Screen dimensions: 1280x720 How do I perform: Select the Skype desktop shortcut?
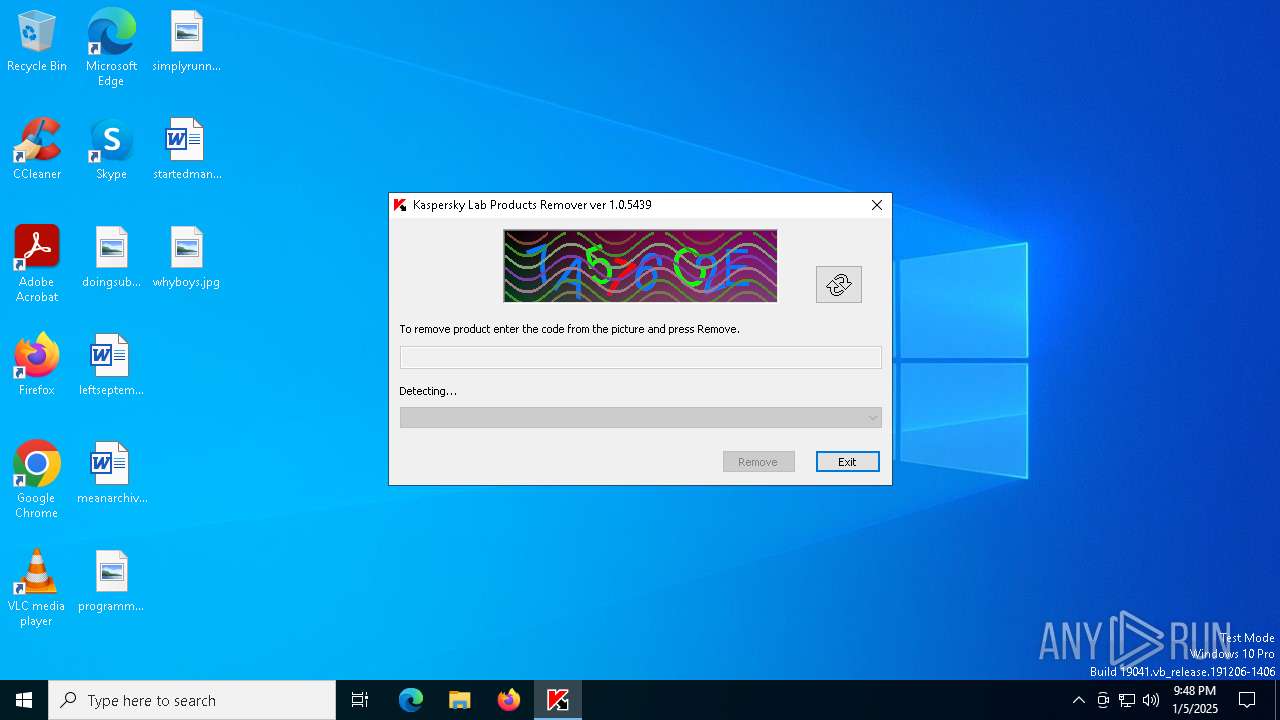(111, 150)
